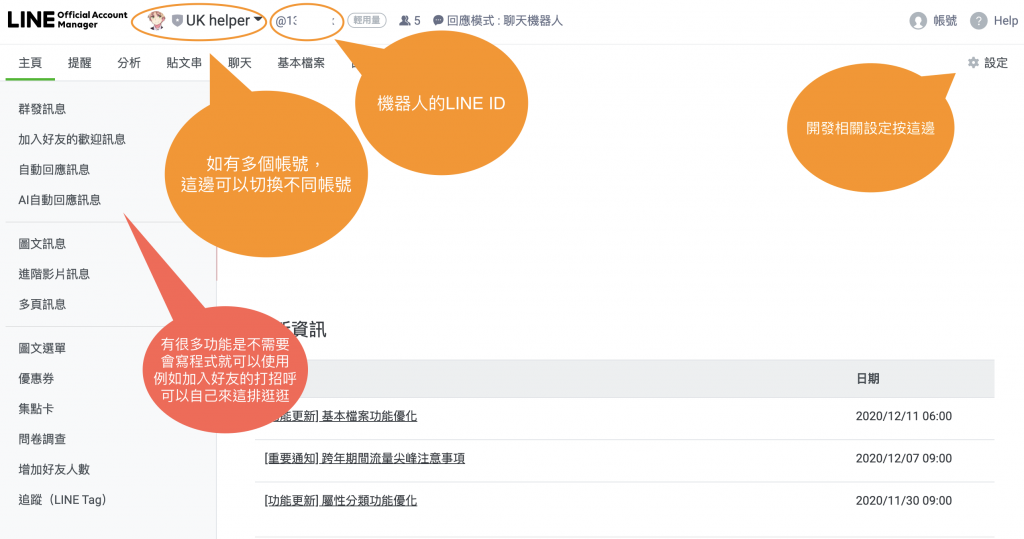
Task: Switch to the 主頁 tab
Action: [x=30, y=63]
